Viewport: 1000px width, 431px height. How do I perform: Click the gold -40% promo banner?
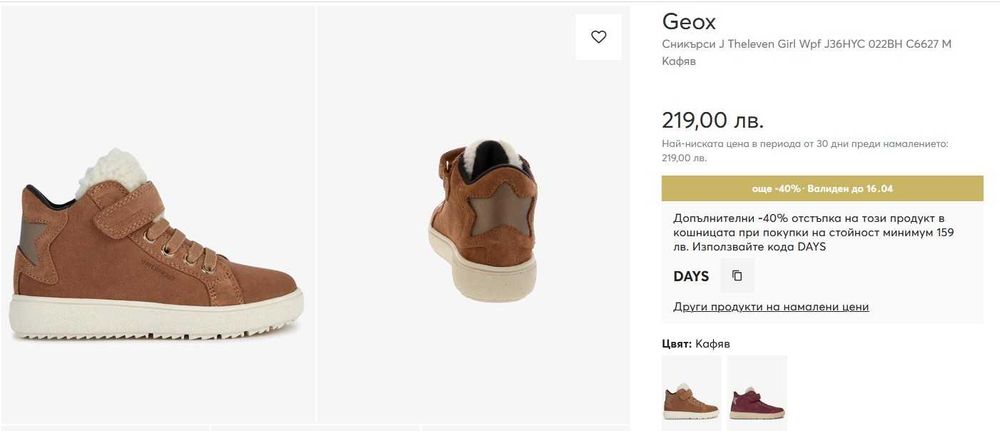[822, 188]
